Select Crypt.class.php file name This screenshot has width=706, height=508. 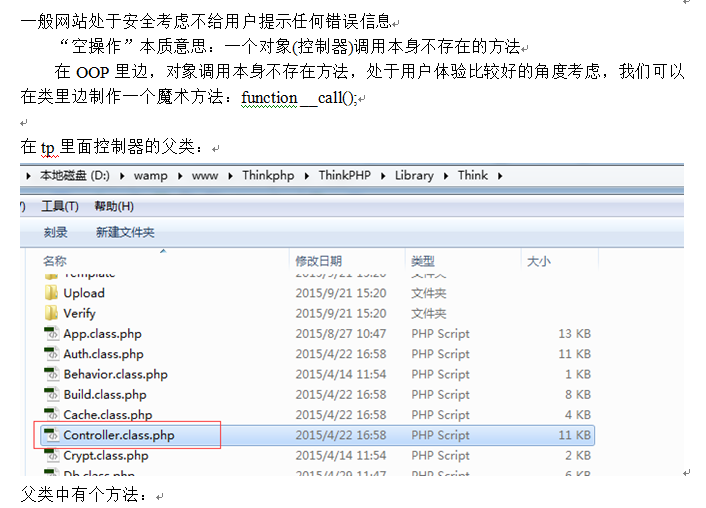pos(106,455)
